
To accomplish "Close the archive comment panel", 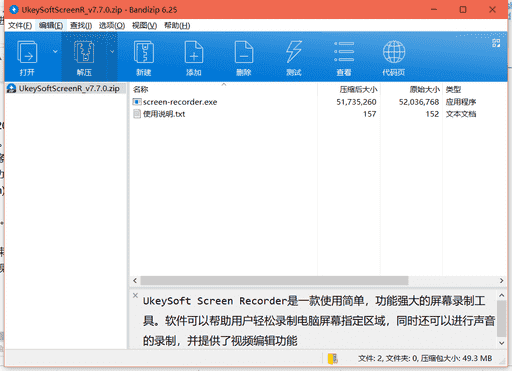I will point(135,295).
